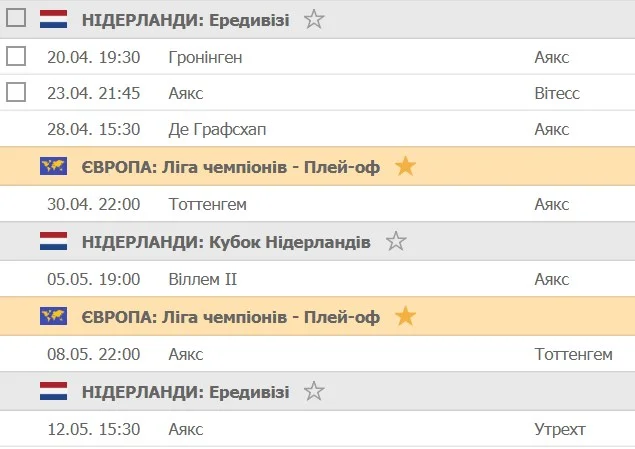Click the star next to first Ередивізі header
Screen dimensions: 635x449
click(314, 19)
